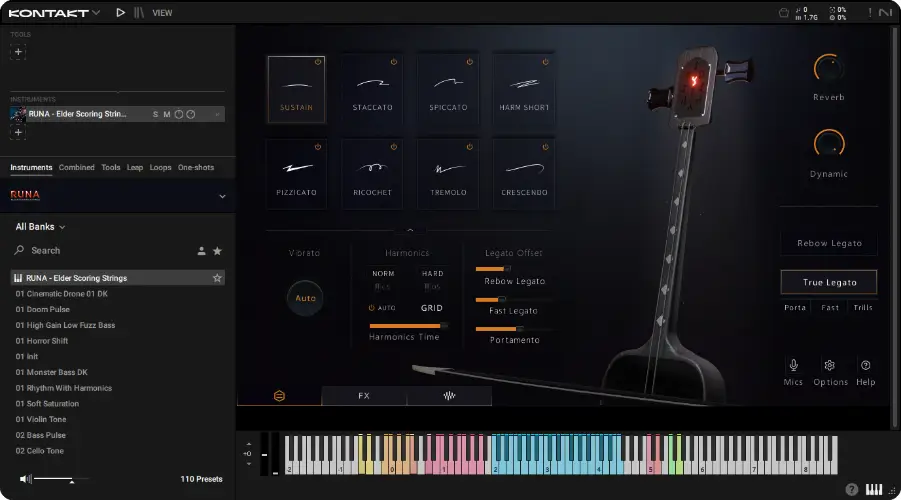
Task: Toggle power on the Harm Short articulation
Action: 545,62
